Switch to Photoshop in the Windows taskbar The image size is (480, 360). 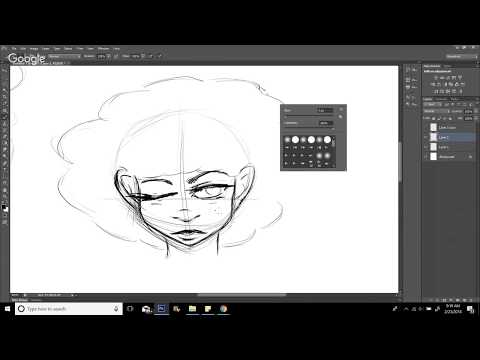(161, 309)
